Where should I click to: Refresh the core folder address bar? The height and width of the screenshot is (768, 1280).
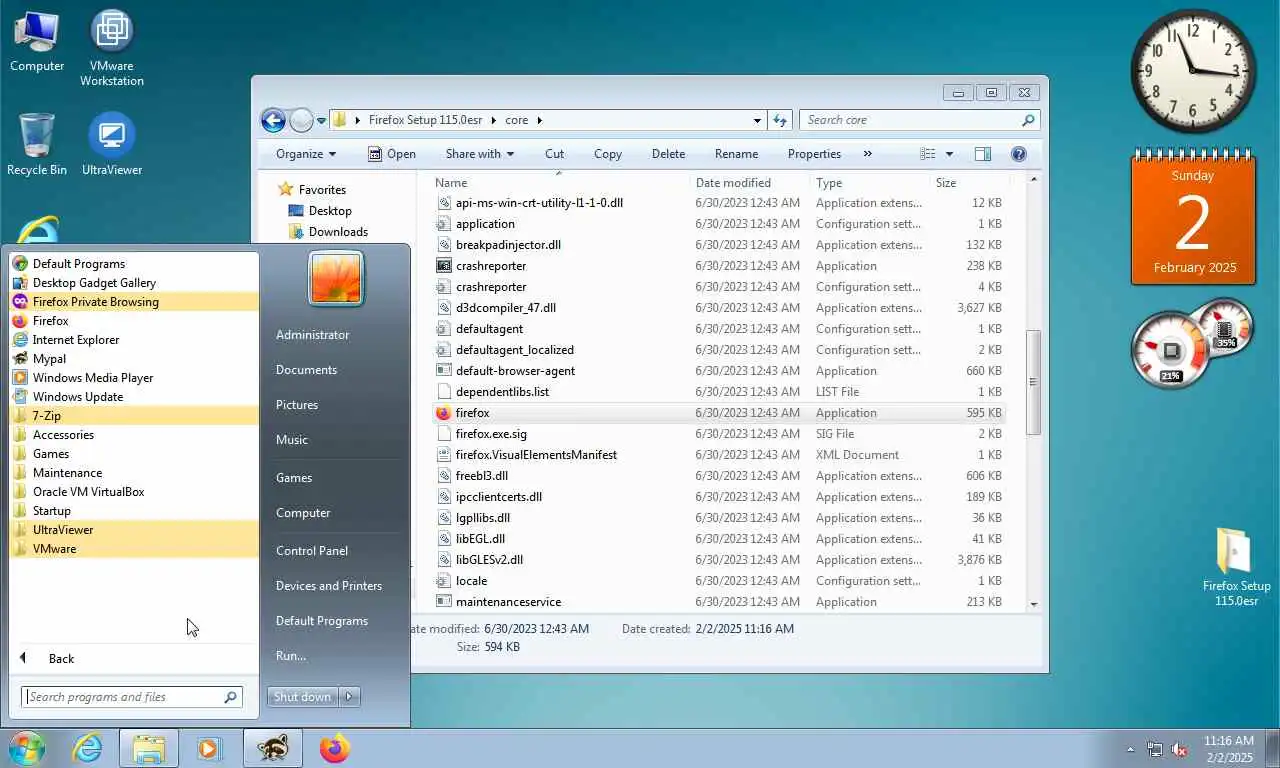click(x=780, y=120)
